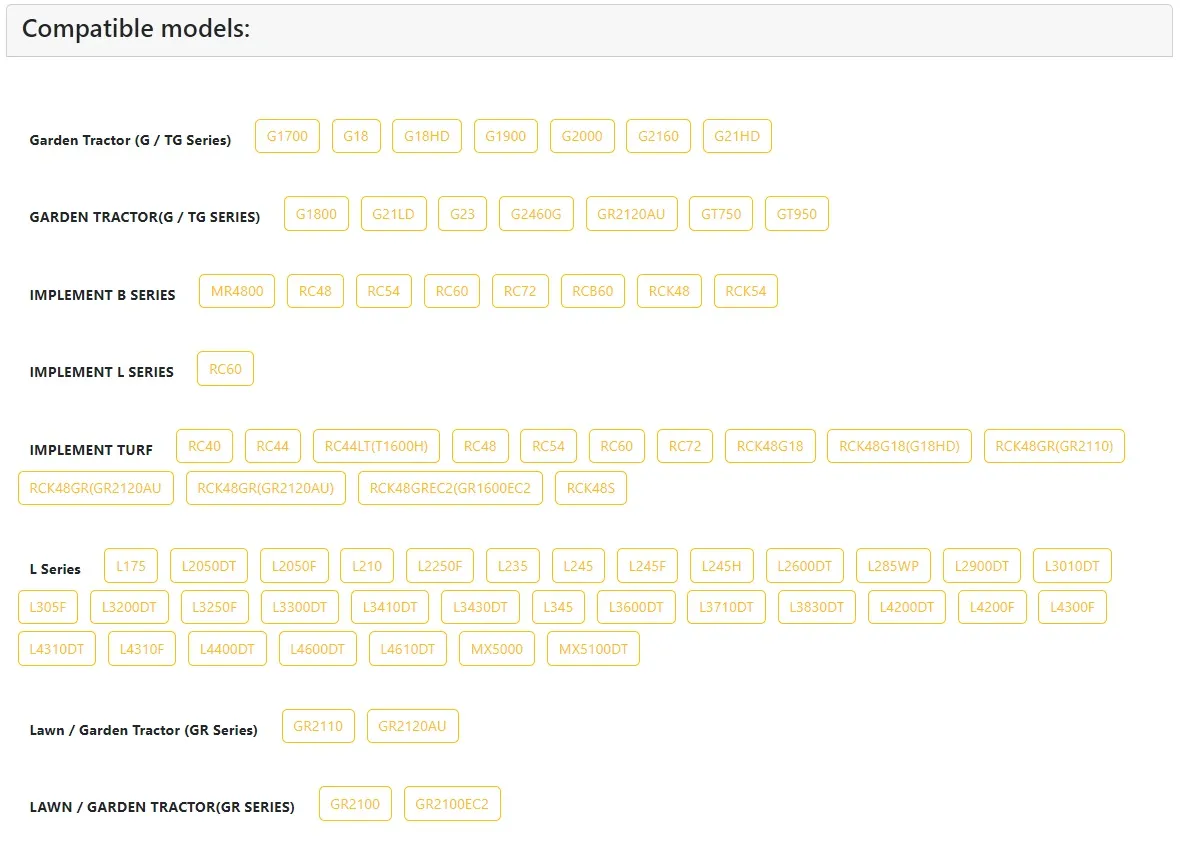Click the RC44LT(T1600H) turf implement tag

click(x=376, y=446)
